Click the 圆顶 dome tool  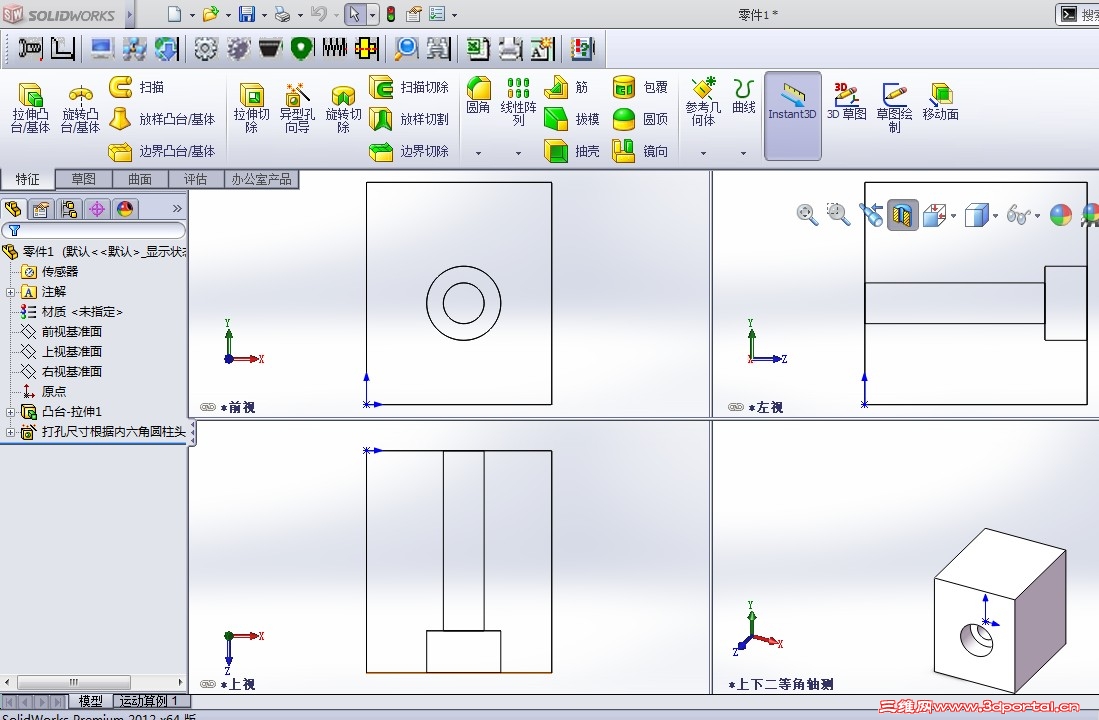(x=640, y=118)
